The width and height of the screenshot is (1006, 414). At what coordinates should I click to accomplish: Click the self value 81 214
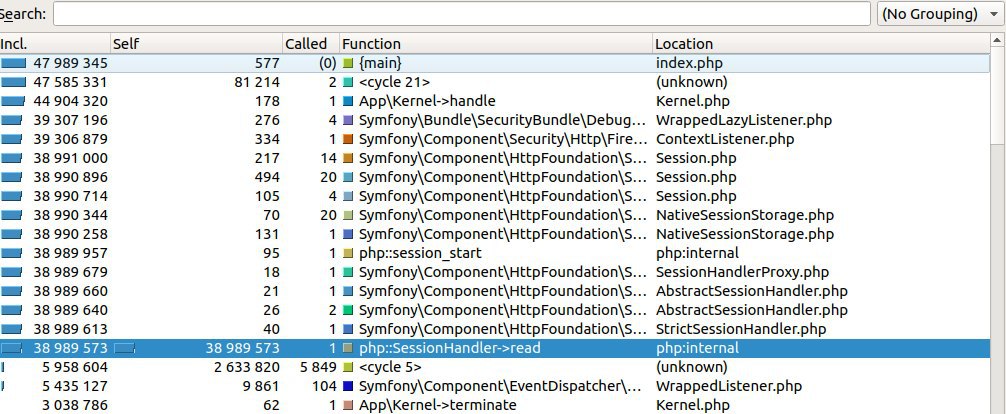(255, 82)
